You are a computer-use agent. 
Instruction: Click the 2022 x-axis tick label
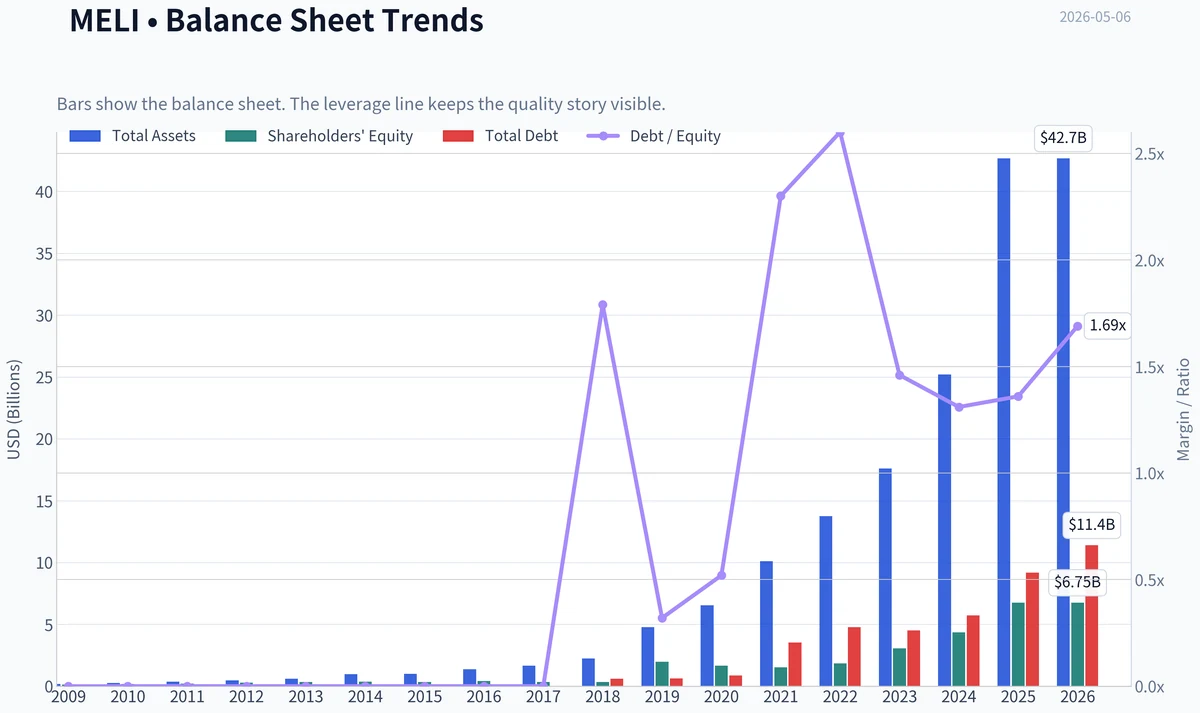[x=840, y=697]
